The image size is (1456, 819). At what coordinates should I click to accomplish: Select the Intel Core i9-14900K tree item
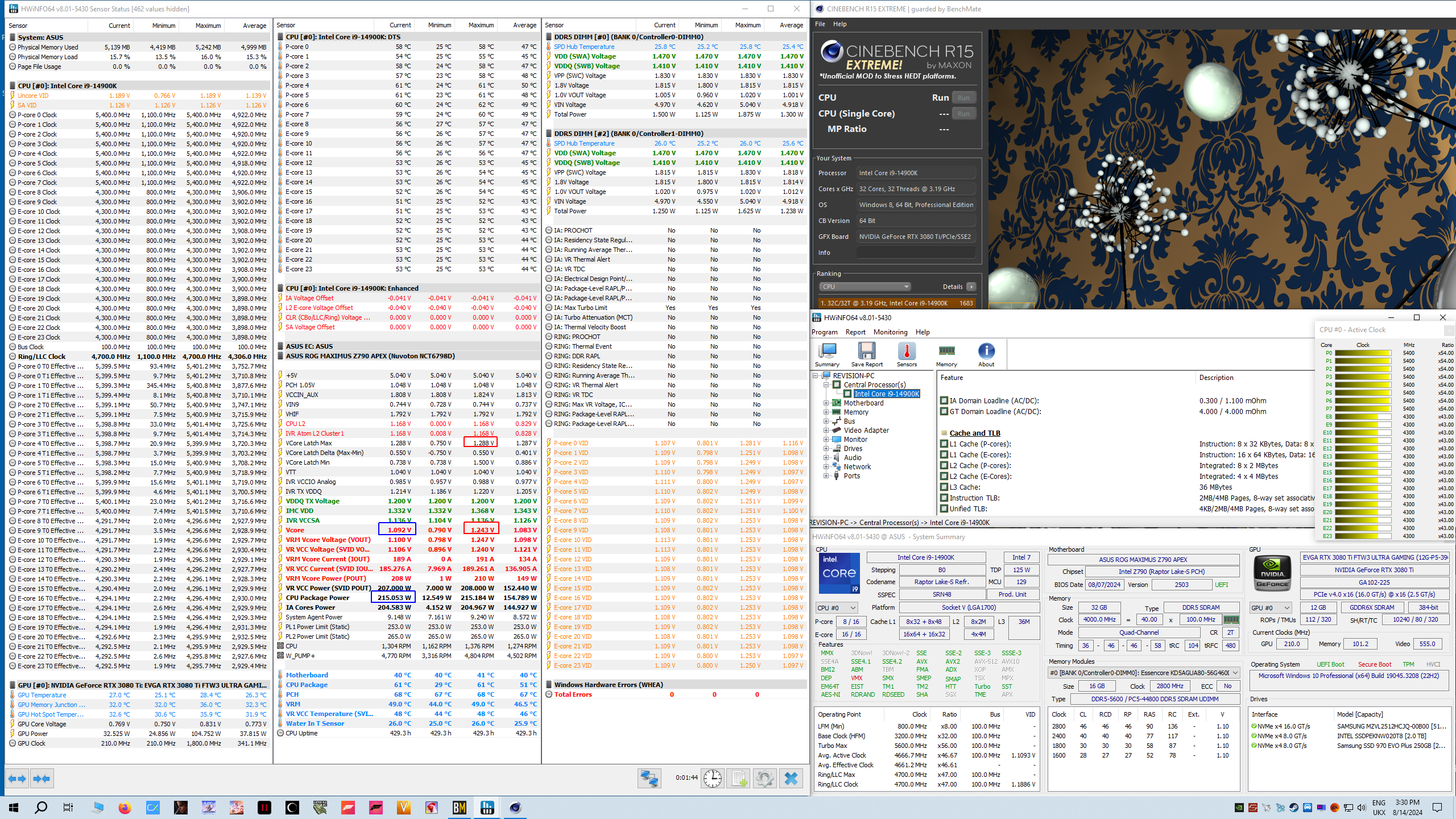tap(887, 394)
